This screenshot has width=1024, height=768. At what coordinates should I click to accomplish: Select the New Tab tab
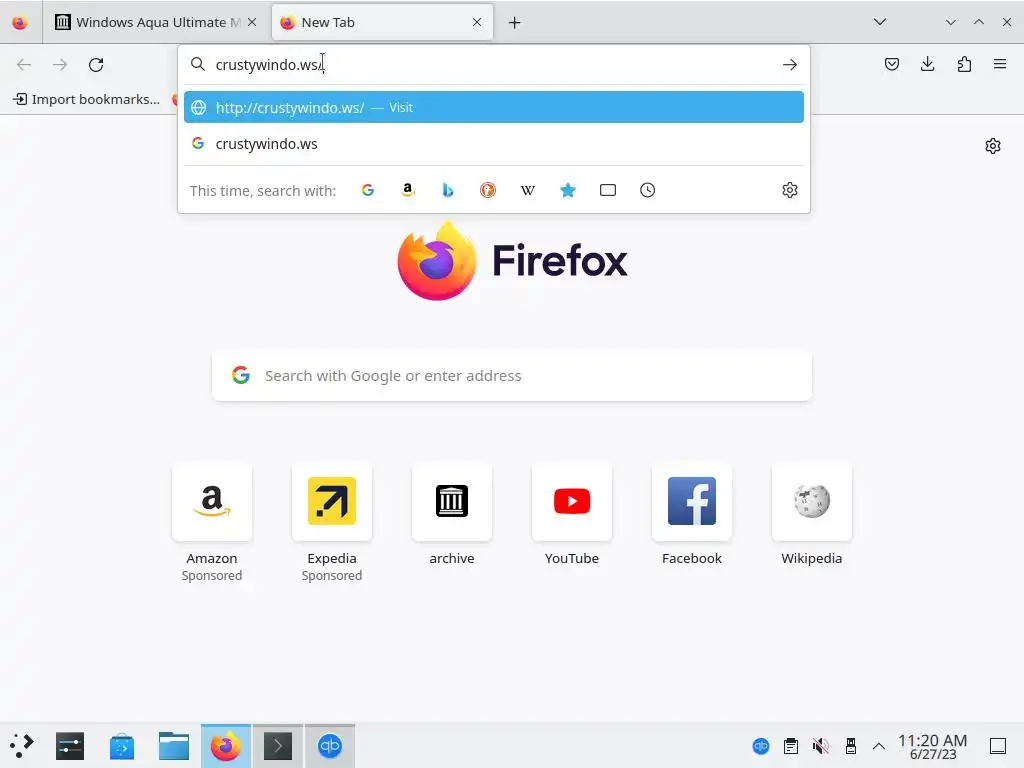(x=382, y=22)
